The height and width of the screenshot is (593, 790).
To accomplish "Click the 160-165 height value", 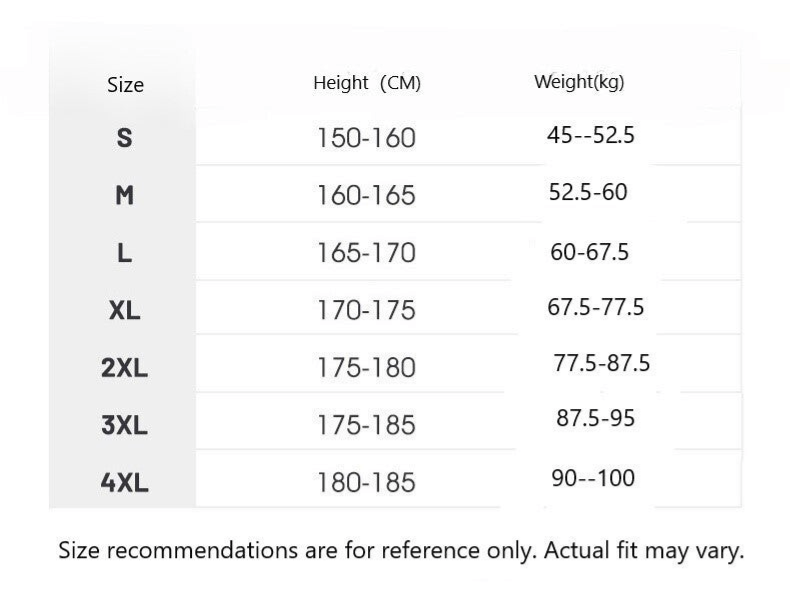I will (x=366, y=195).
